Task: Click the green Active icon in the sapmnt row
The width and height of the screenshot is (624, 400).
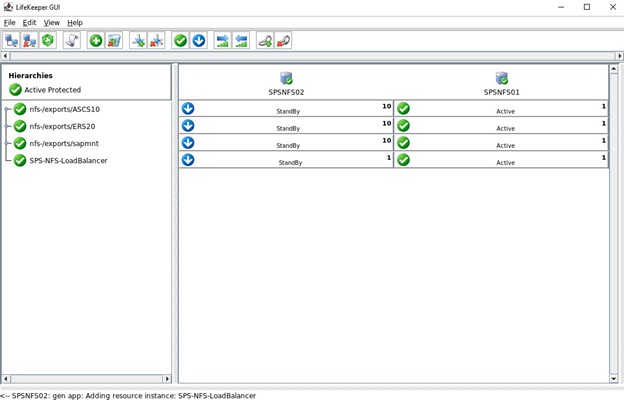Action: point(403,142)
